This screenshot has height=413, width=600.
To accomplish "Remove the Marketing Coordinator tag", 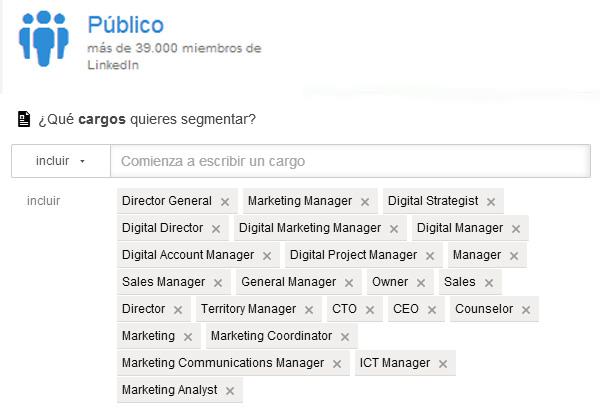I will coord(345,337).
